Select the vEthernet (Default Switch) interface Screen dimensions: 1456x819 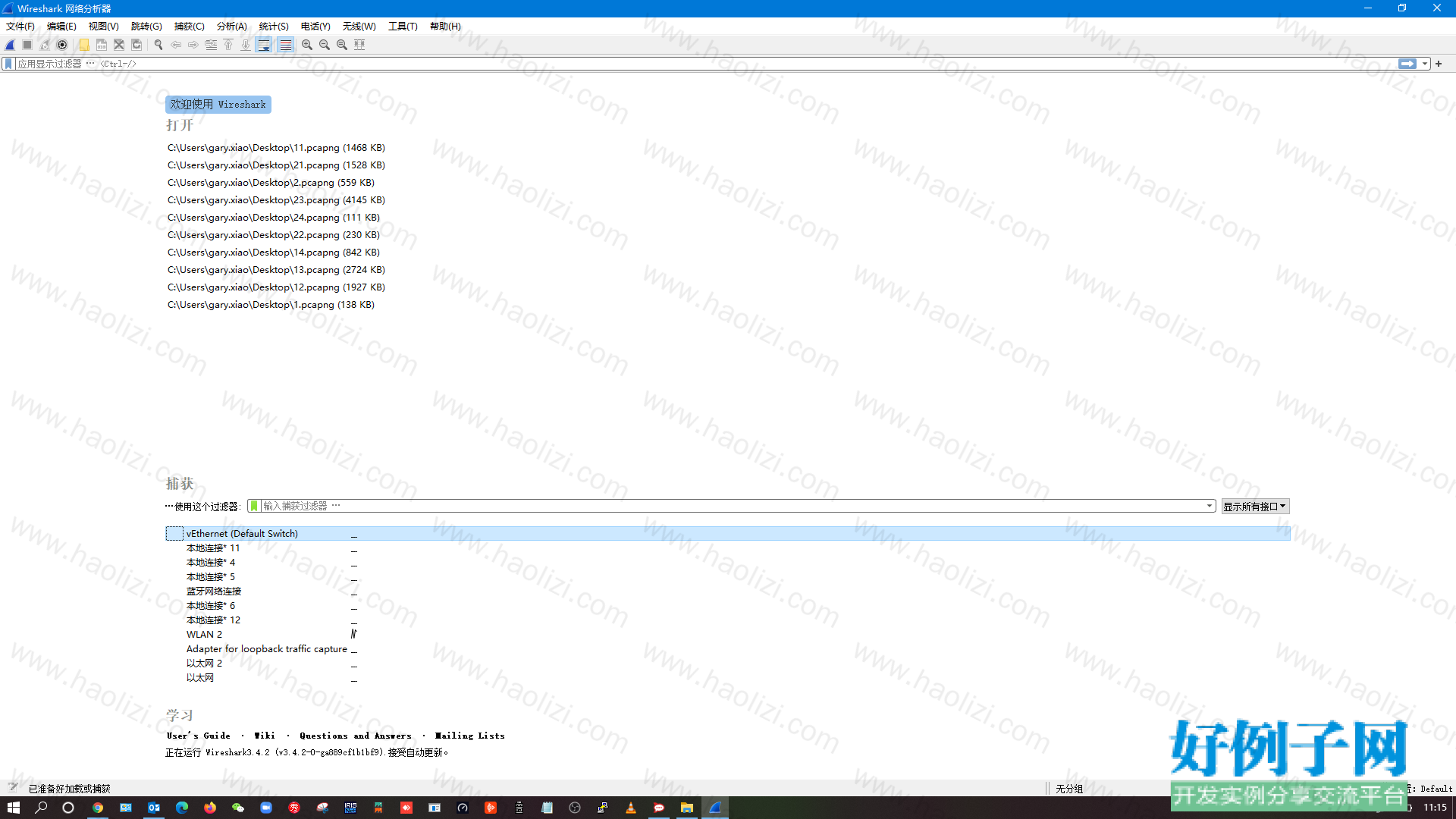click(x=728, y=534)
